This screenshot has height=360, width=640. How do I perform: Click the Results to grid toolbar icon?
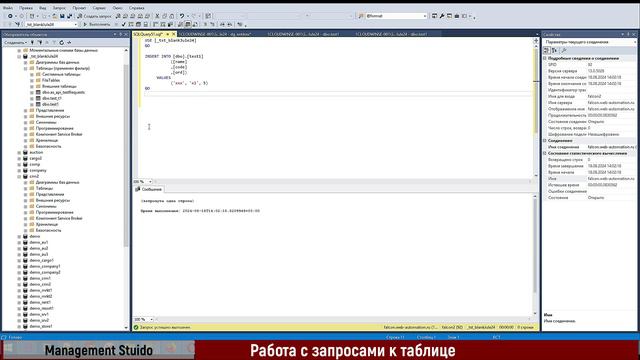pos(188,24)
